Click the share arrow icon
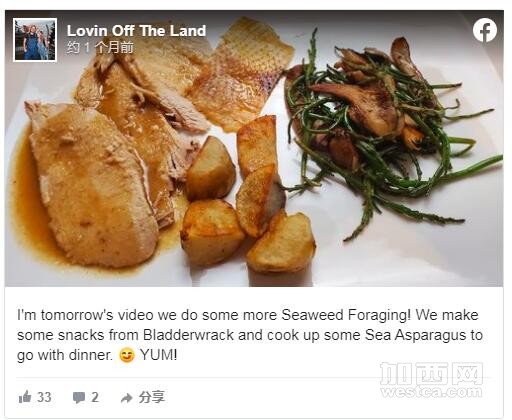Screen dimensions: 512x420 coord(126,398)
